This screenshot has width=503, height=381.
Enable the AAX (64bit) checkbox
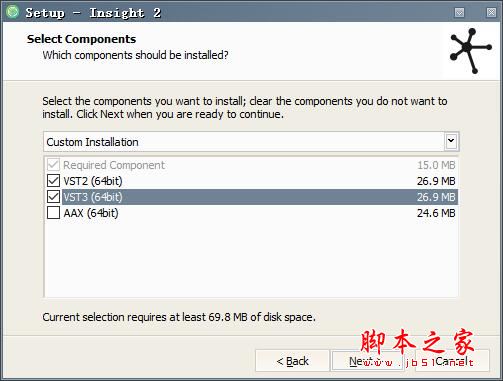coord(53,213)
